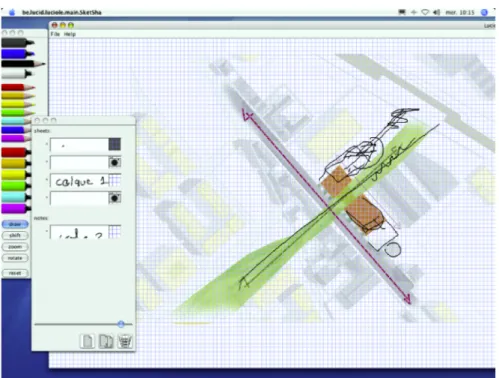Pick the blue colored pencil

(16, 130)
